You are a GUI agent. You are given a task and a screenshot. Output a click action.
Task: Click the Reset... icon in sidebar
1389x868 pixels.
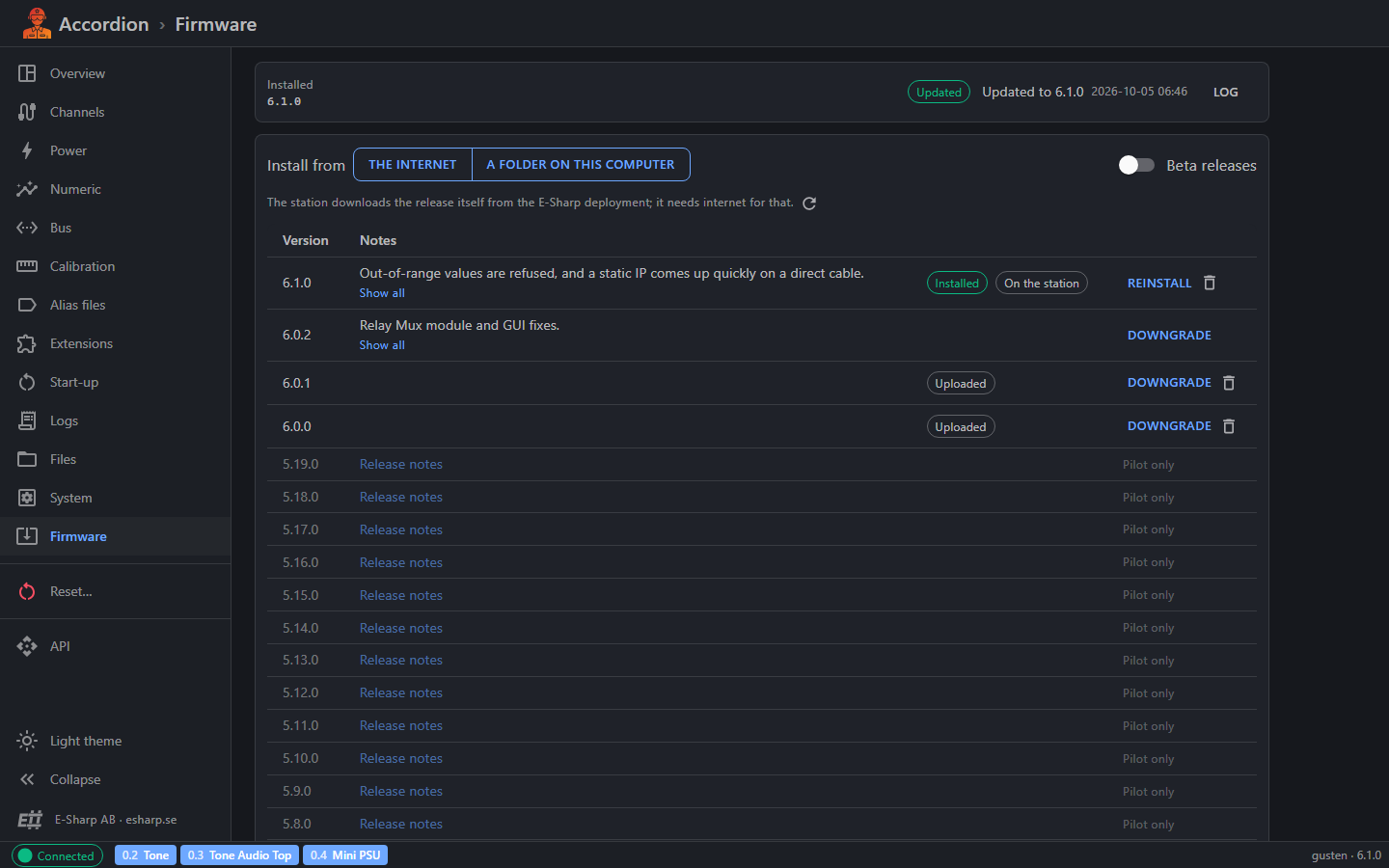coord(27,591)
